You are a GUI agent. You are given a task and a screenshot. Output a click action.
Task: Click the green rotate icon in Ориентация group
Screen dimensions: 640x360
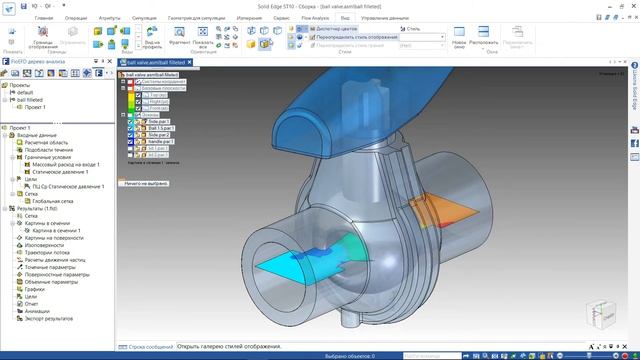(219, 45)
